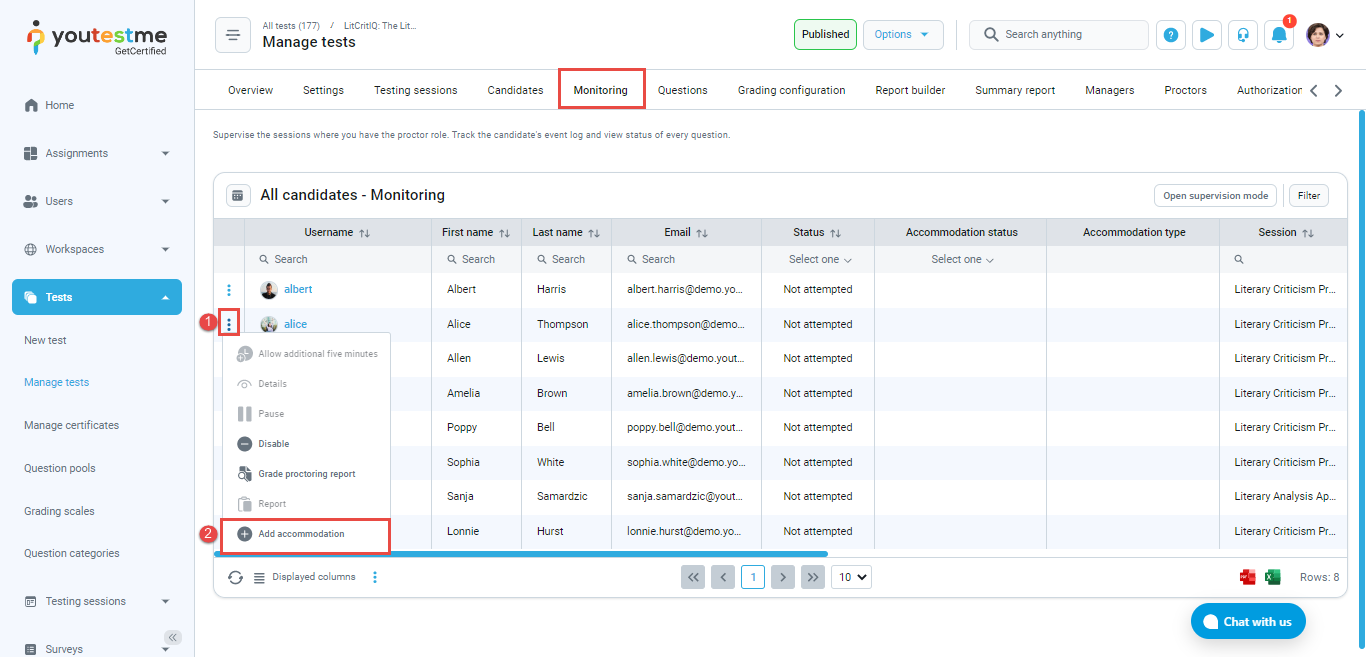Click the play video tutorial icon
1366x657 pixels.
pos(1207,35)
